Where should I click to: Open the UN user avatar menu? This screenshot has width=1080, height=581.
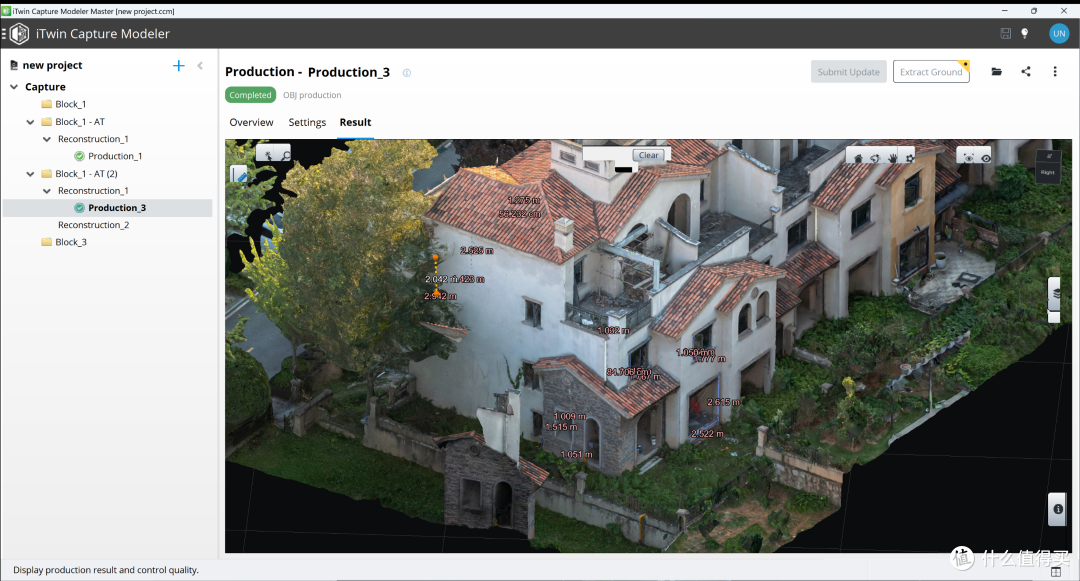click(x=1059, y=34)
